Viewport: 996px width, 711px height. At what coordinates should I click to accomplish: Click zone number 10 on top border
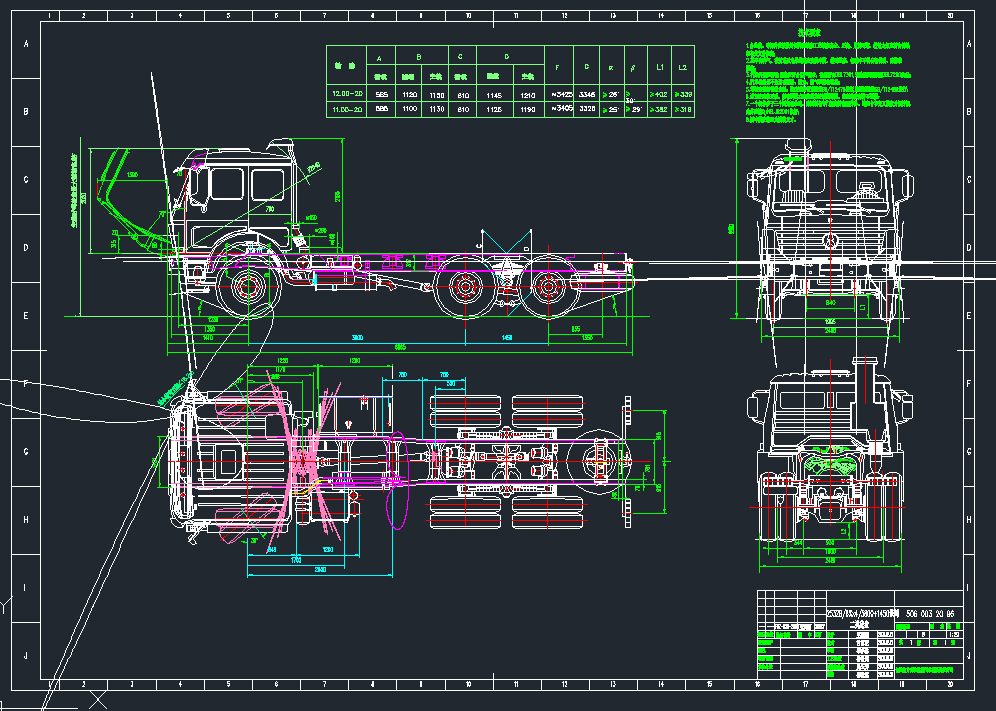click(x=467, y=16)
